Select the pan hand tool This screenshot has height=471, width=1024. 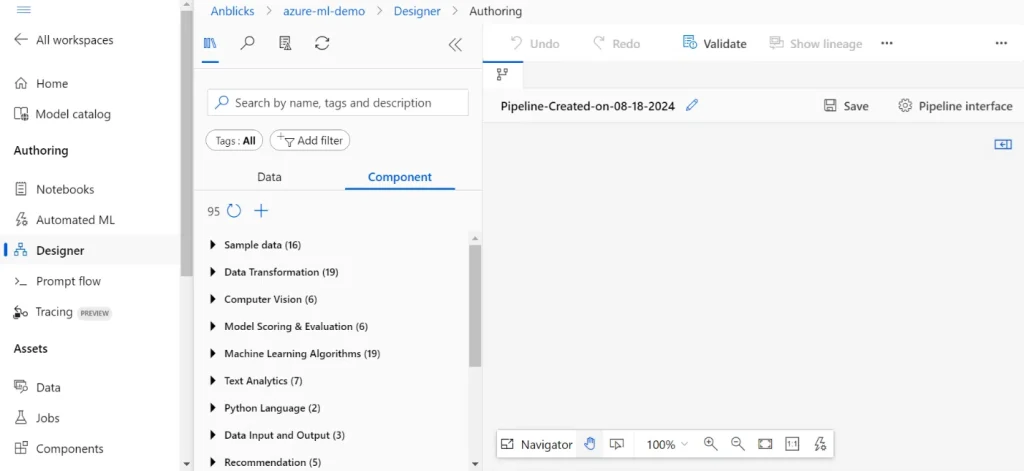point(590,444)
